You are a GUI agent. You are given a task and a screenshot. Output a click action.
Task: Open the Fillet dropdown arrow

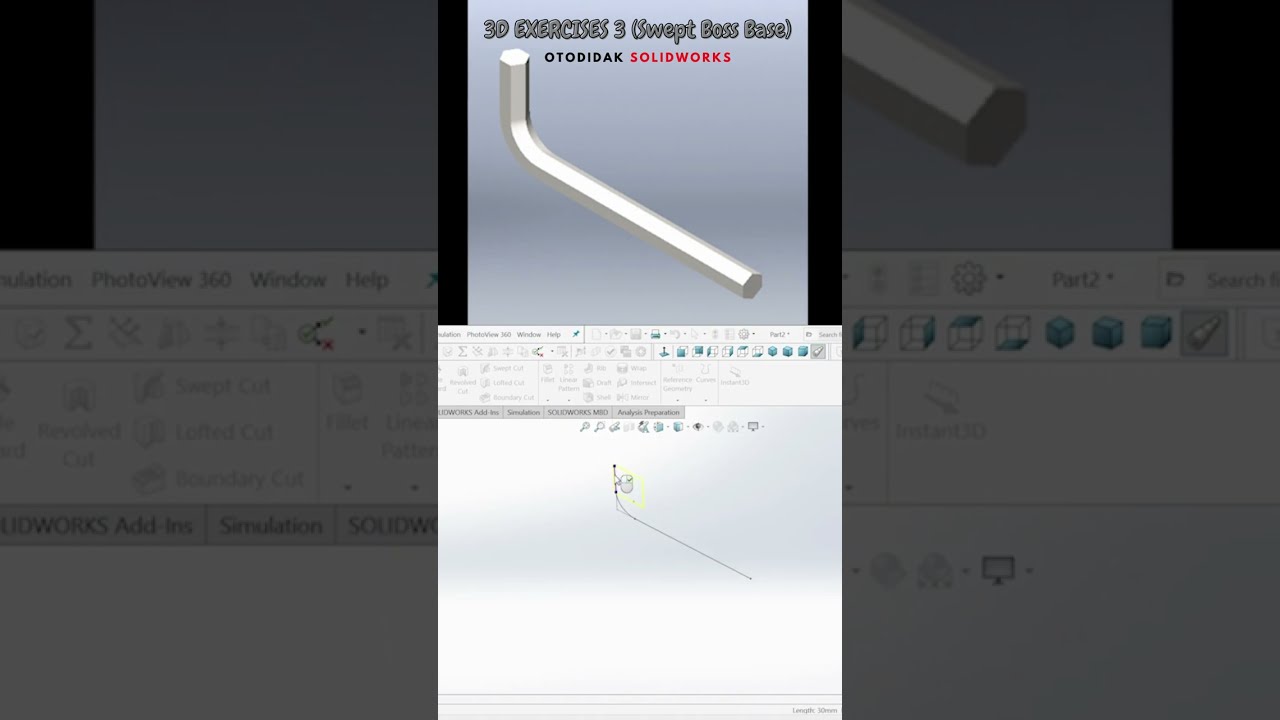click(x=548, y=401)
